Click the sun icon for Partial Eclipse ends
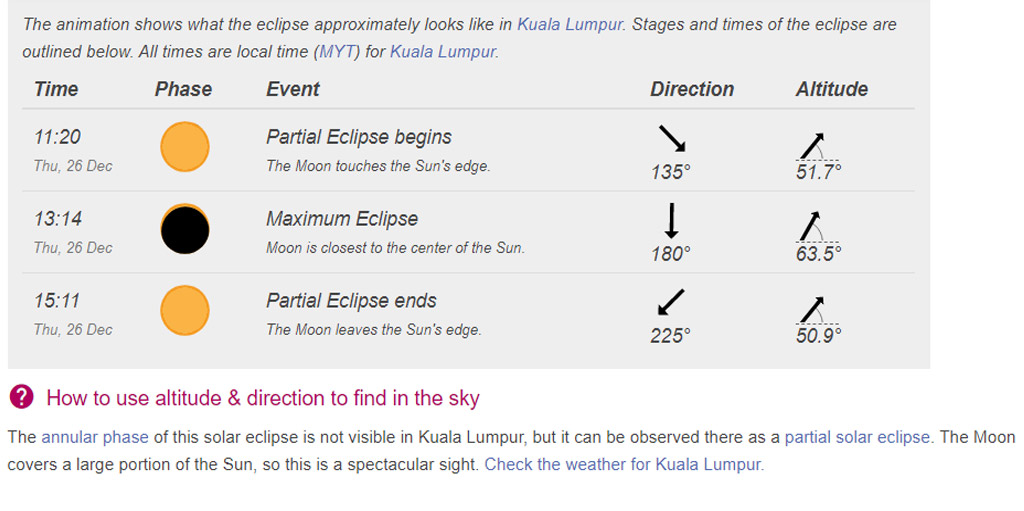 click(x=185, y=311)
